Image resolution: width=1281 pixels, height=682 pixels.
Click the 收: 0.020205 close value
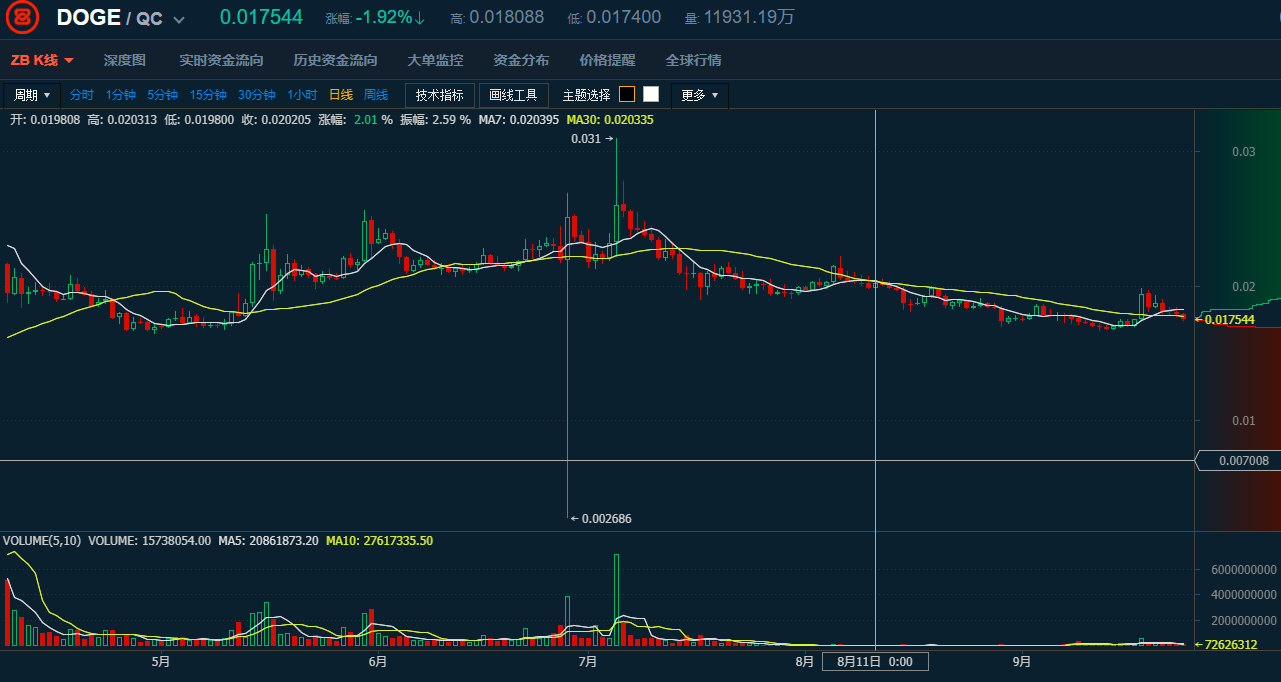[x=277, y=120]
